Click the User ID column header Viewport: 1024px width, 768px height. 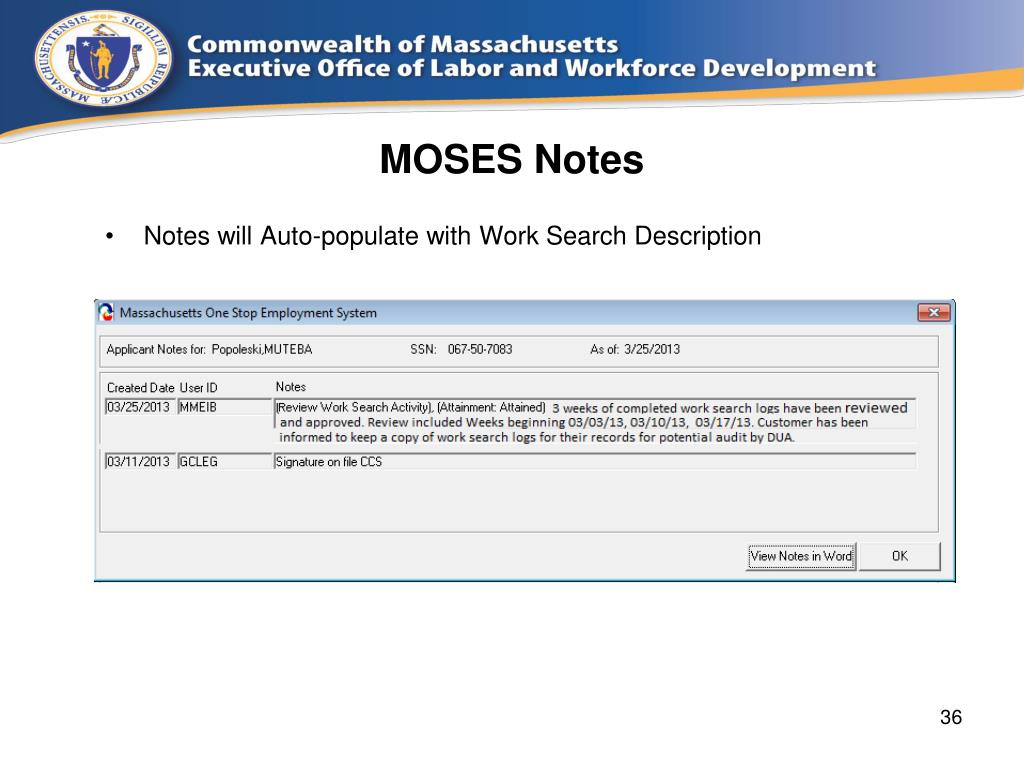coord(199,387)
